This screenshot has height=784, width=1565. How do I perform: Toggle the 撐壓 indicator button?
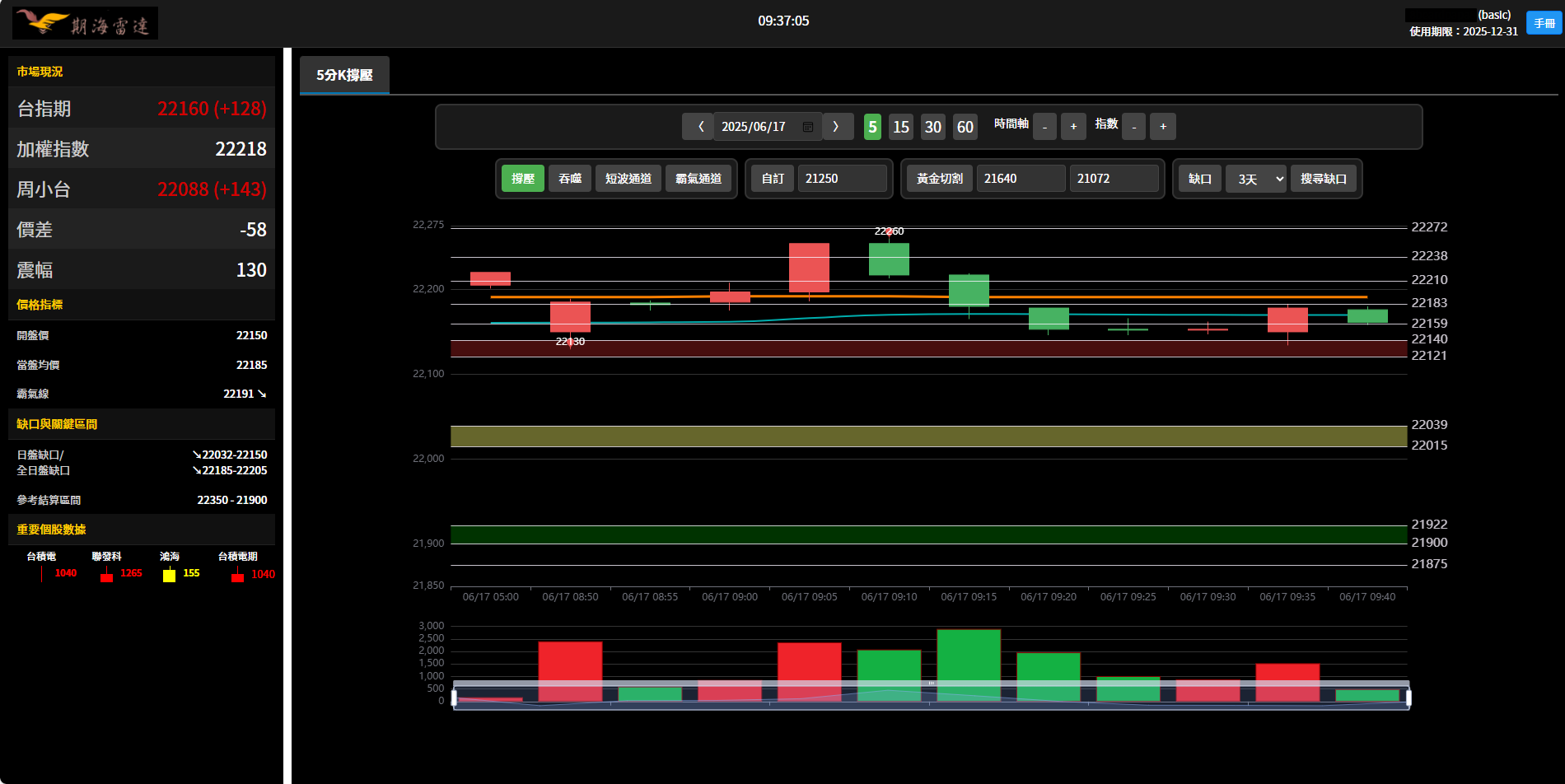[522, 179]
